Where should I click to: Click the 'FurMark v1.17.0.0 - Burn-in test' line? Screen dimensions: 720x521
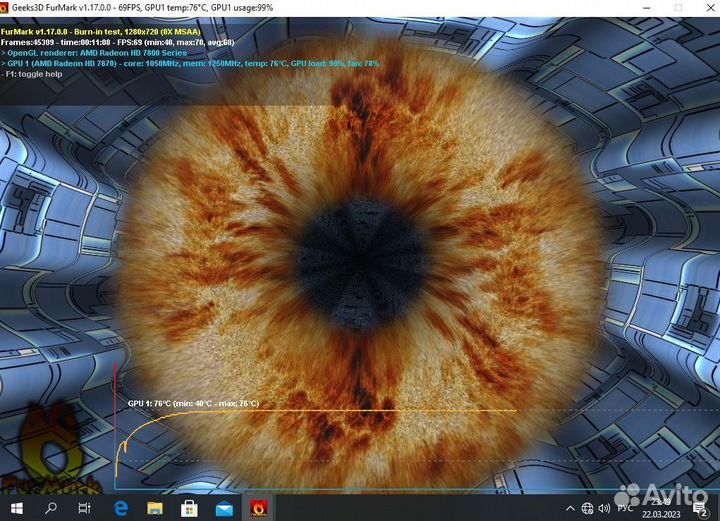point(101,32)
